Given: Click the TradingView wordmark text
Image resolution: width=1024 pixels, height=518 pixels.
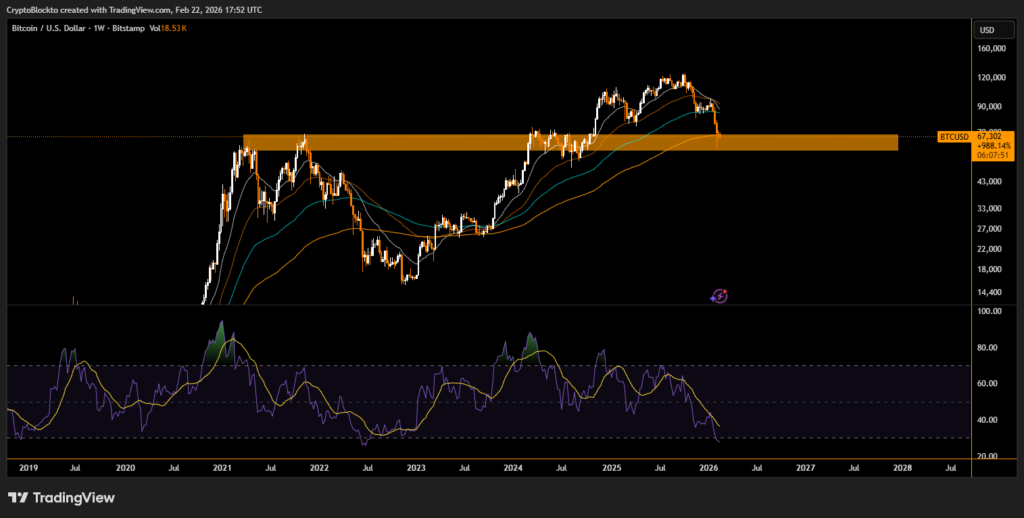Looking at the screenshot, I should pyautogui.click(x=74, y=498).
